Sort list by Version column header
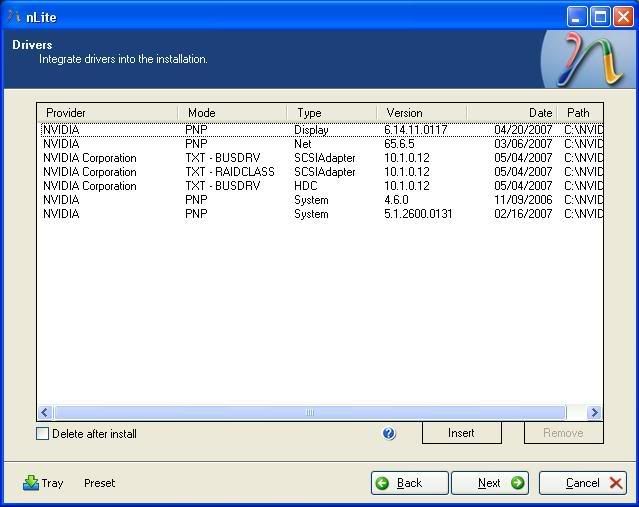 click(420, 113)
